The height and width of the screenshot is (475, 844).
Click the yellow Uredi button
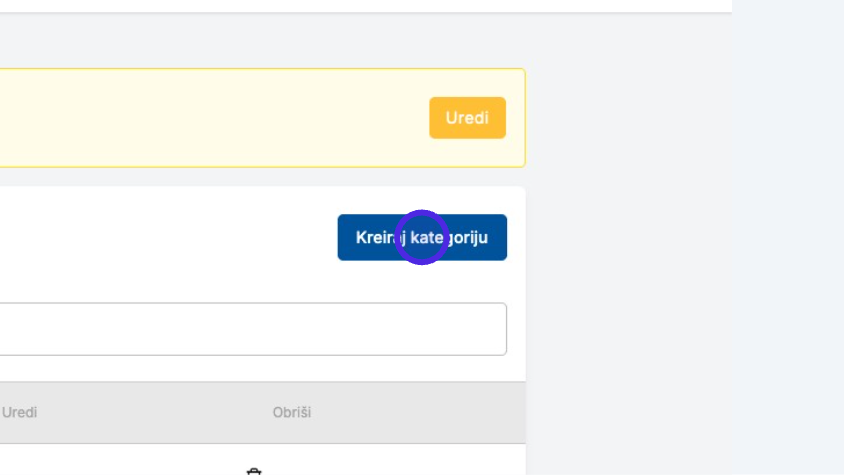tap(467, 118)
